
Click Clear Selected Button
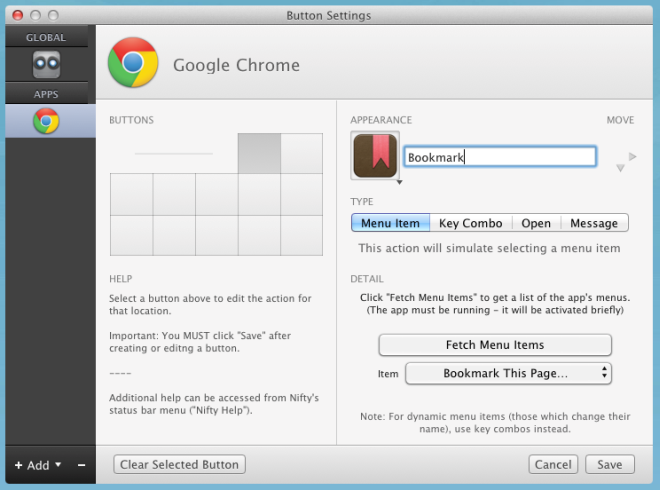coord(179,464)
